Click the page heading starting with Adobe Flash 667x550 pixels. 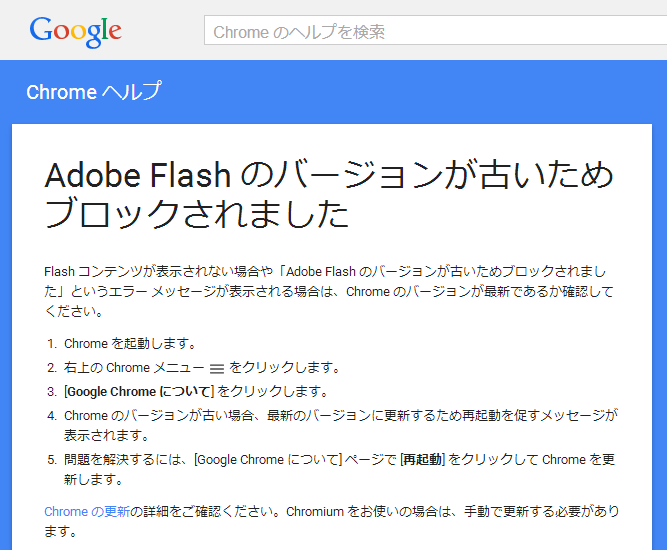tap(328, 194)
